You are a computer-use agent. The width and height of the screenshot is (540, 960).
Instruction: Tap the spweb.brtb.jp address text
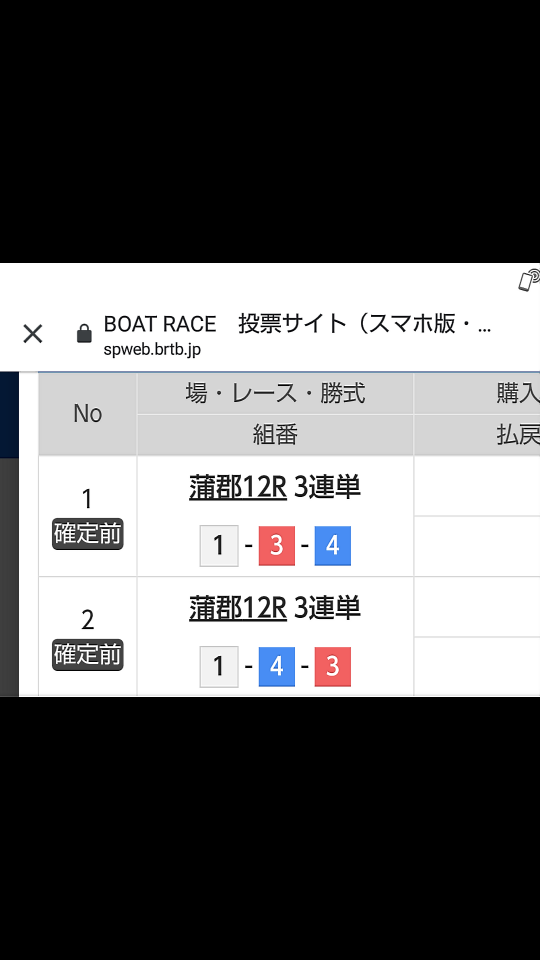click(152, 350)
